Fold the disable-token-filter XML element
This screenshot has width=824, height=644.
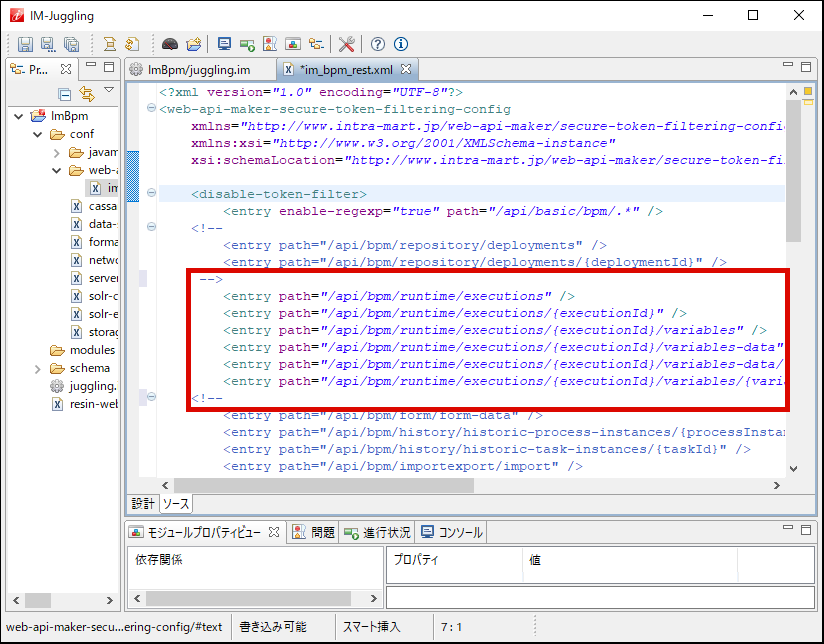pos(151,194)
